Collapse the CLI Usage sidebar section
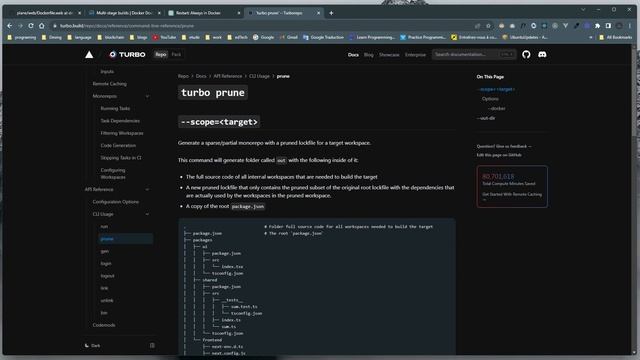Viewport: 640px width, 360px height. click(147, 214)
